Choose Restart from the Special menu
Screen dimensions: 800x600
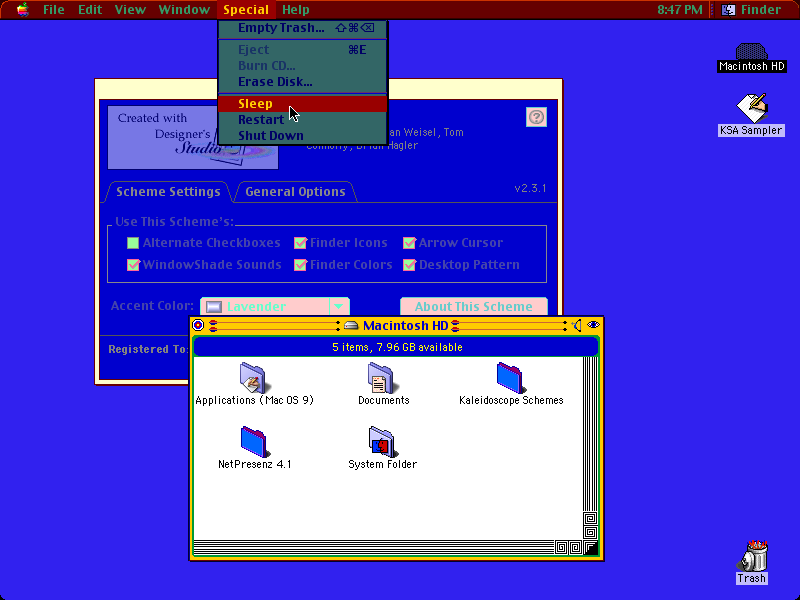point(303,120)
